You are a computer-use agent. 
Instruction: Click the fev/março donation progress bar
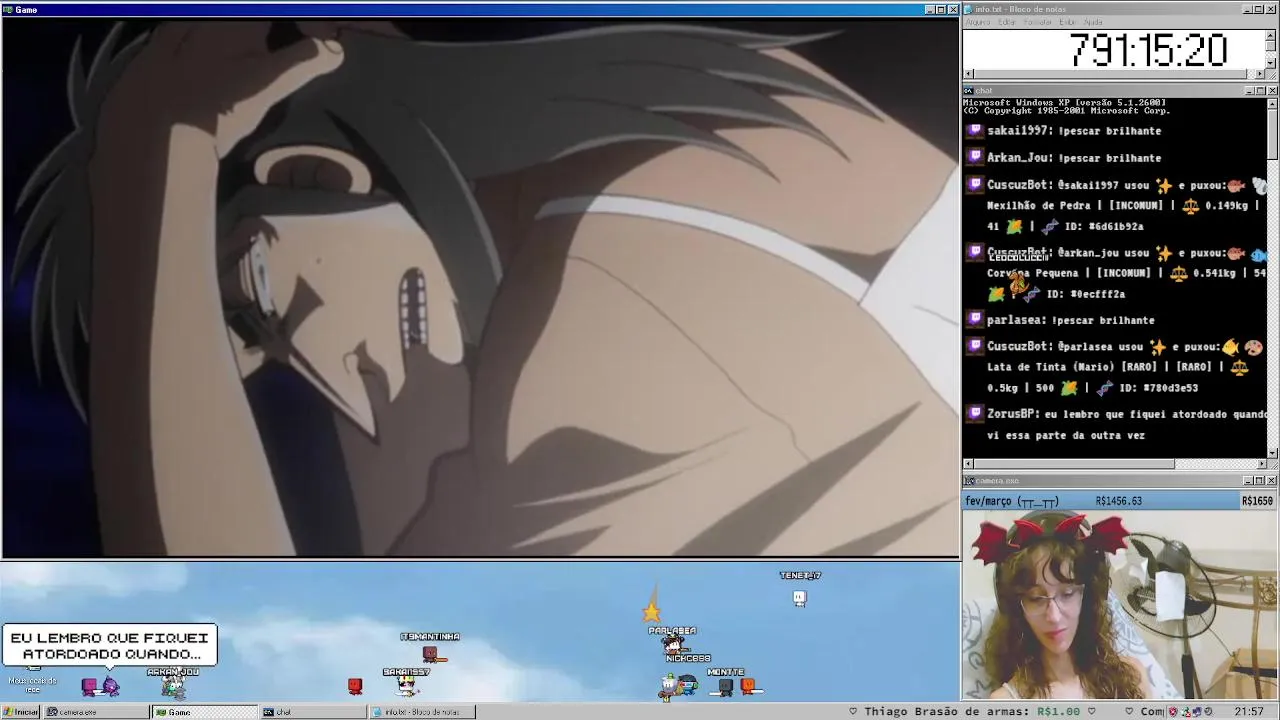(x=1120, y=501)
